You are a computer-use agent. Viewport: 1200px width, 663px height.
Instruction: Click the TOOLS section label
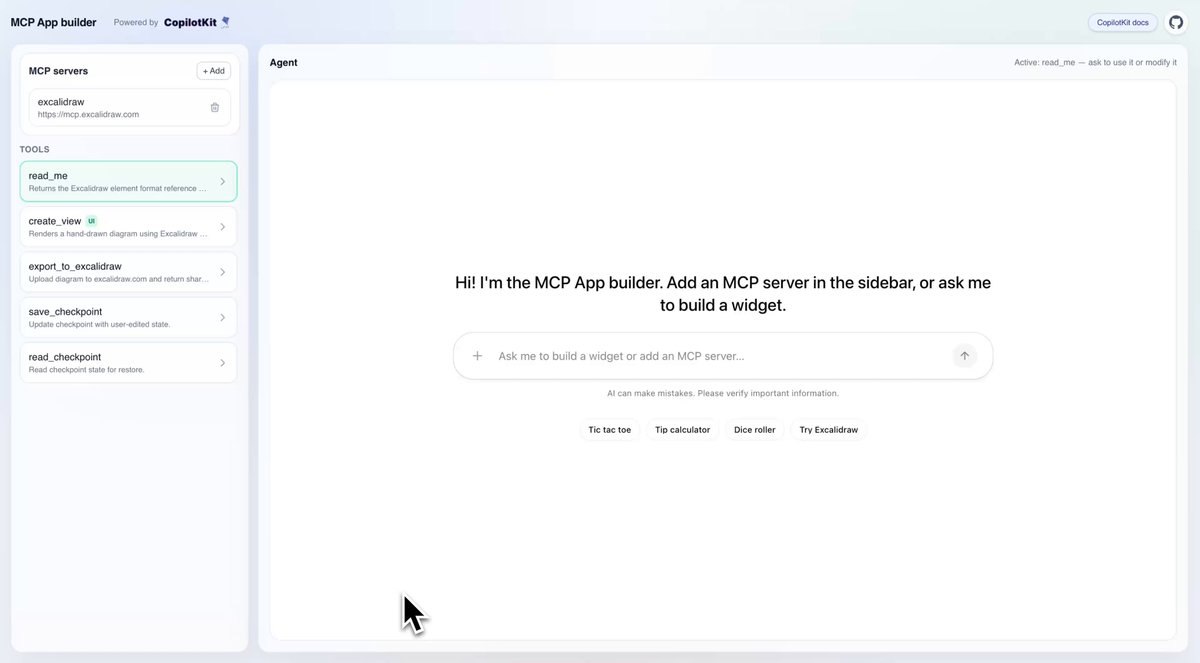(34, 150)
